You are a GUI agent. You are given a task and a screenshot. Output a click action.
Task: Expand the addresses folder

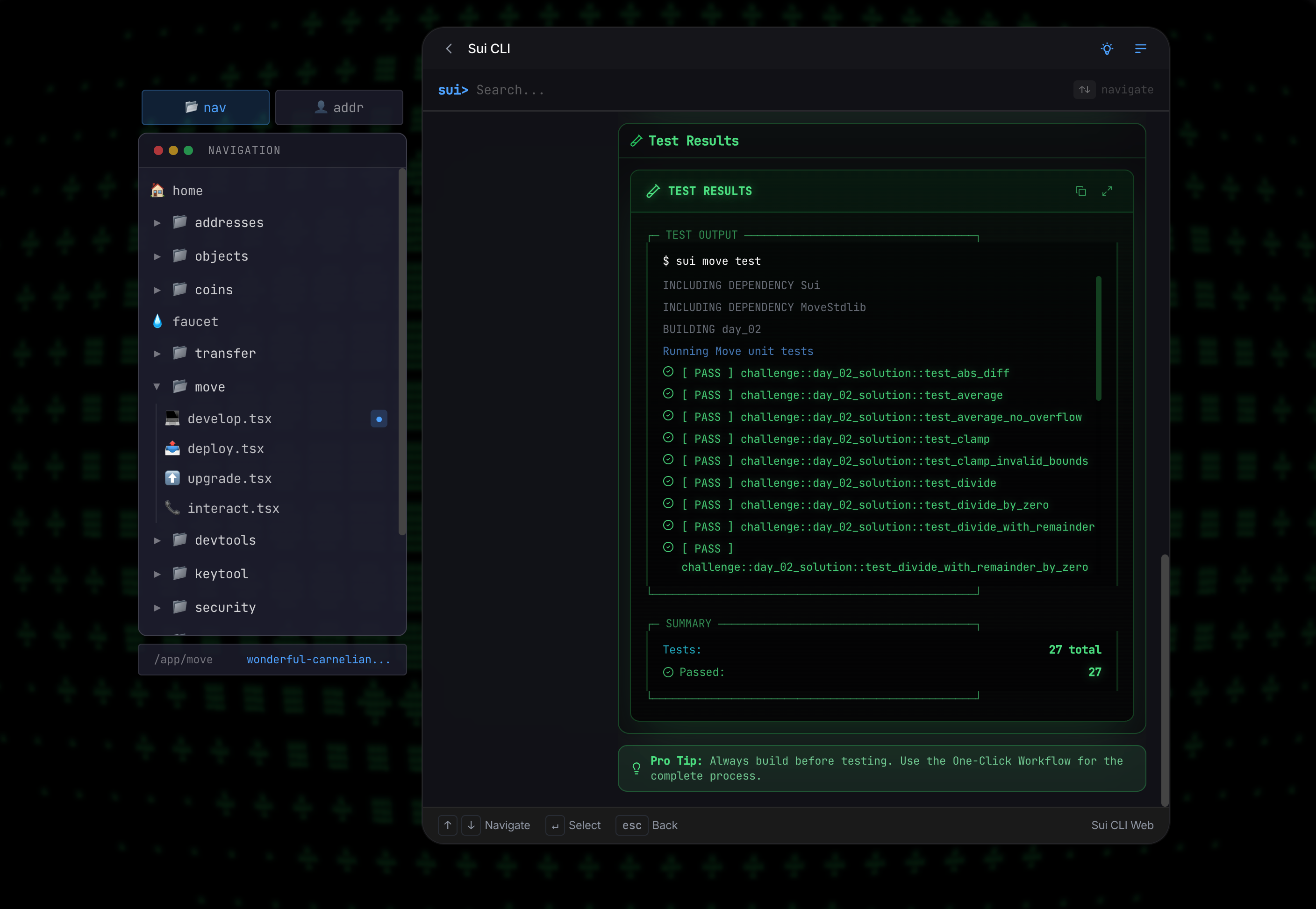157,223
